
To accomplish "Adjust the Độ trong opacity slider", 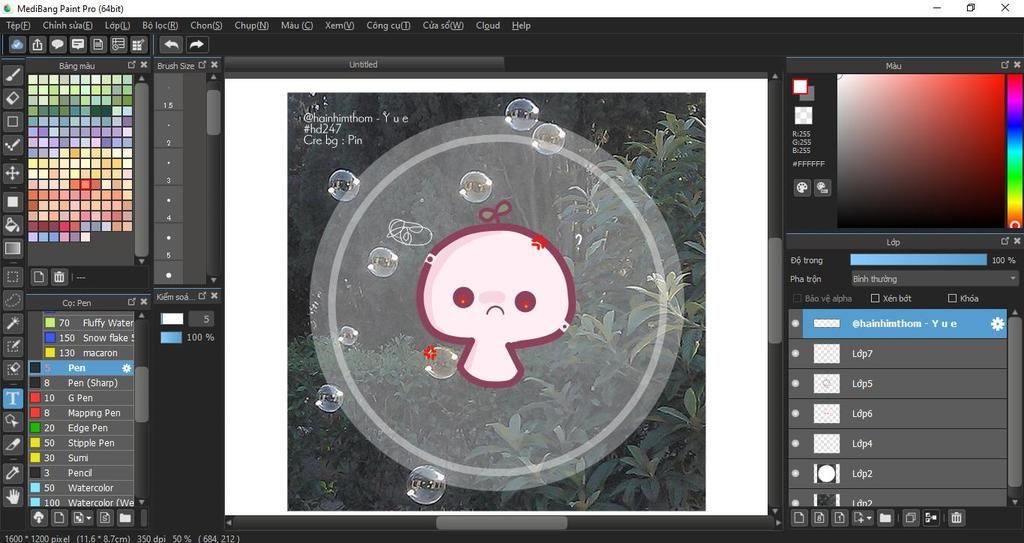I will tap(918, 260).
